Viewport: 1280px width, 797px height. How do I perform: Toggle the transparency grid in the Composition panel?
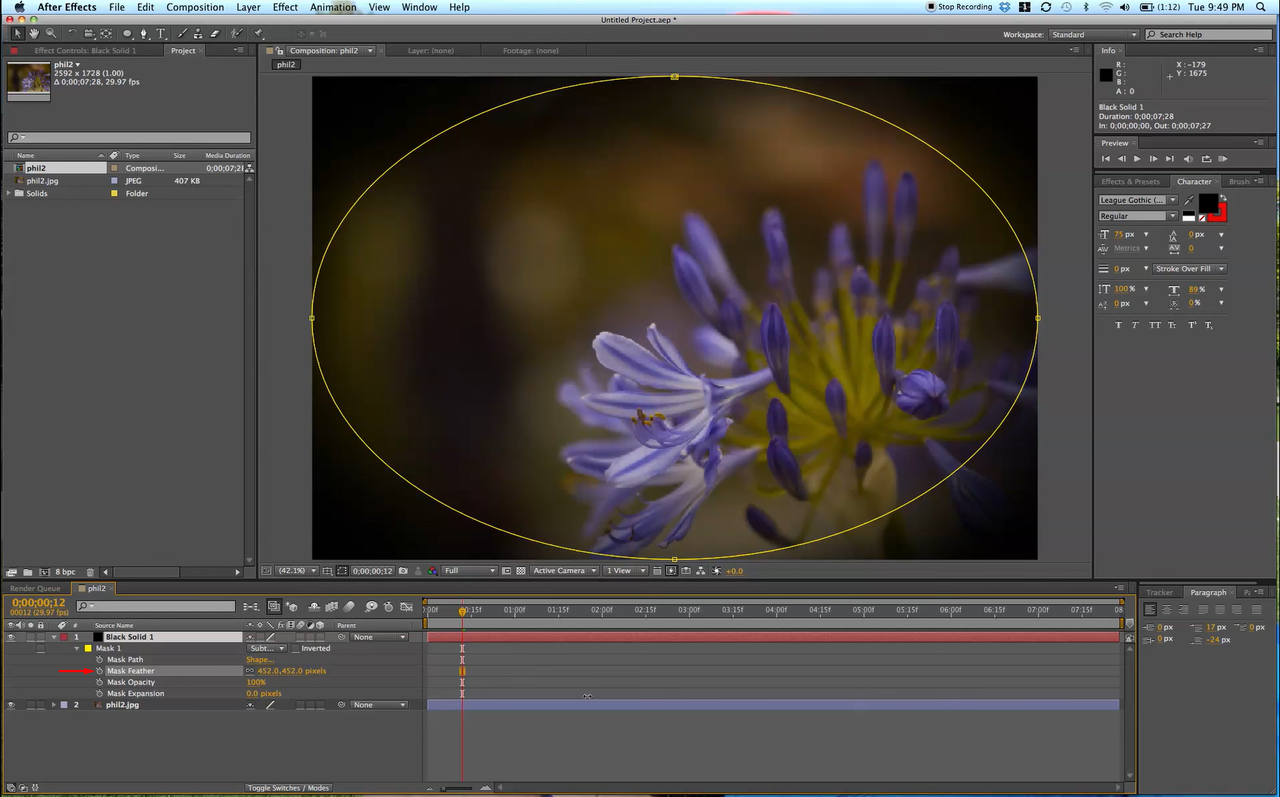point(520,570)
